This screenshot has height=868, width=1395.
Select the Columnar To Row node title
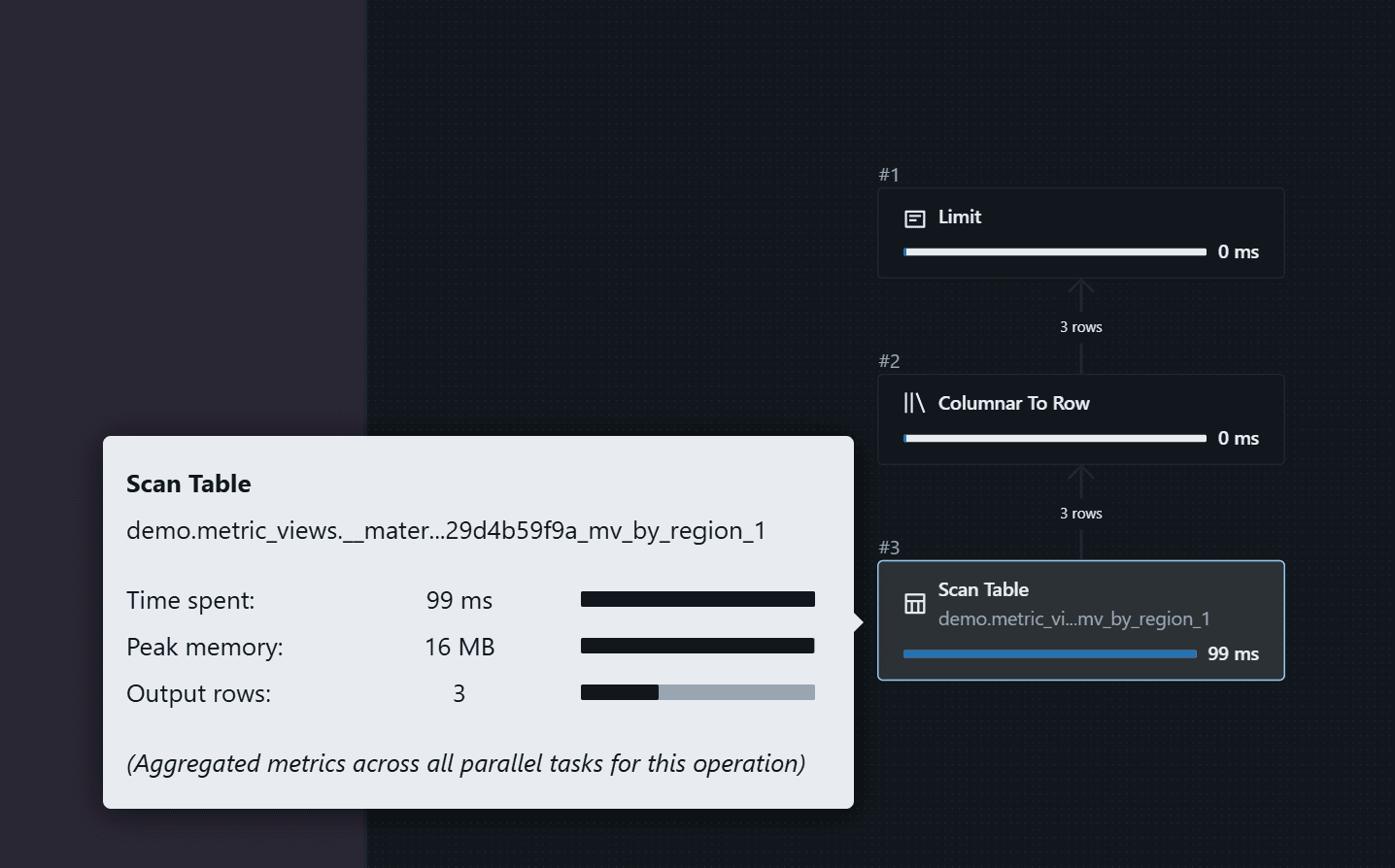point(1013,403)
